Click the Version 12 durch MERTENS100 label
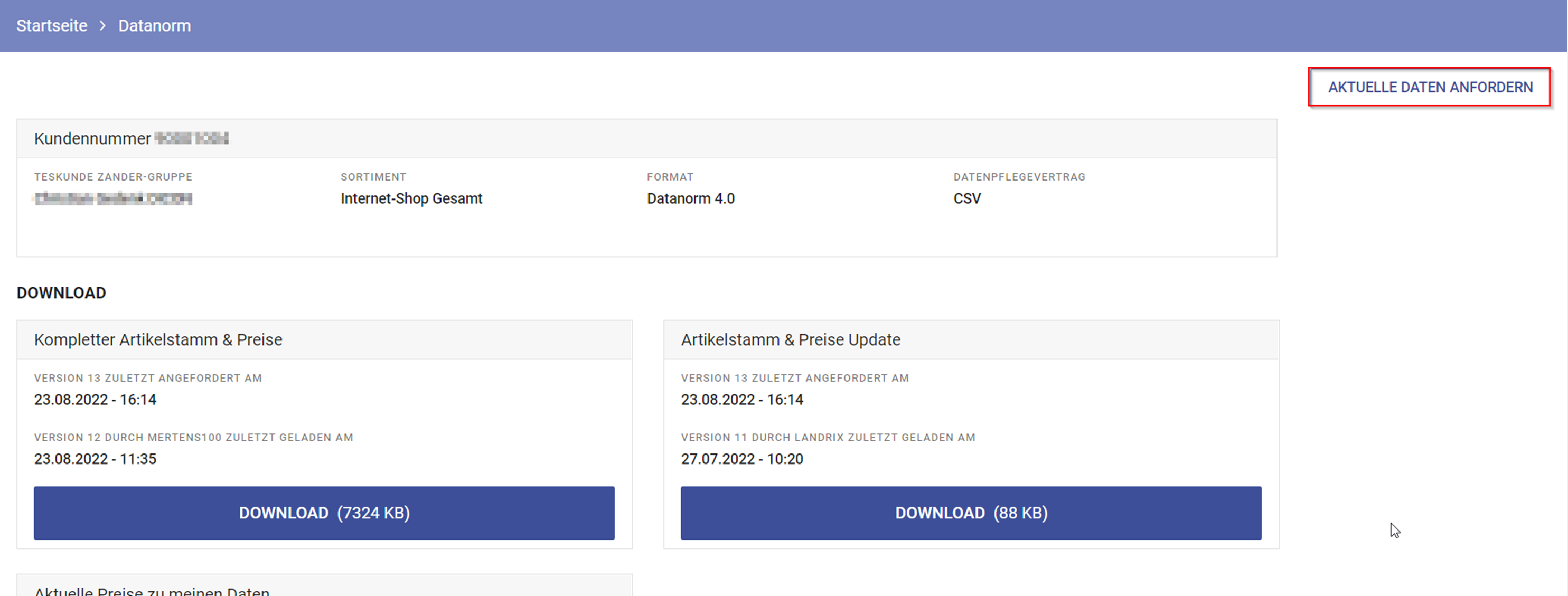Viewport: 1568px width, 596px height. pos(194,437)
